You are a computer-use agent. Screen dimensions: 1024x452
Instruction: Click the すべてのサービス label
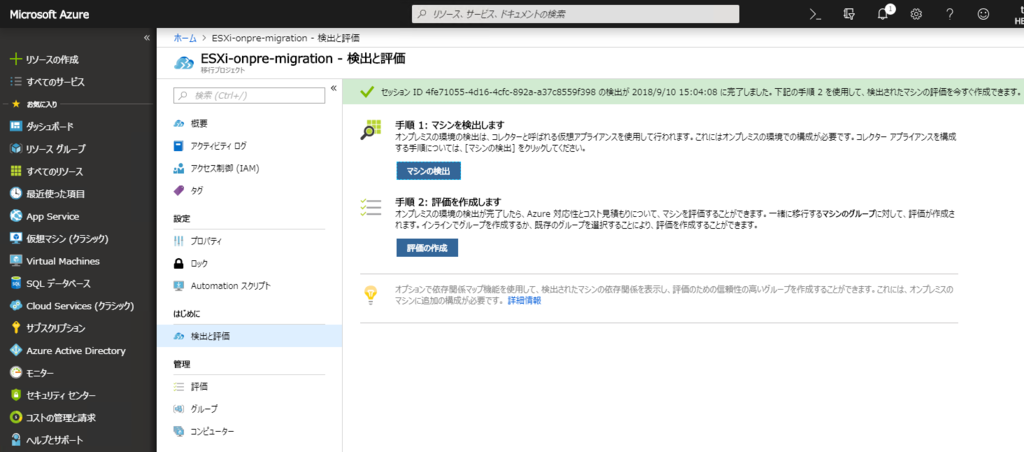(x=56, y=82)
